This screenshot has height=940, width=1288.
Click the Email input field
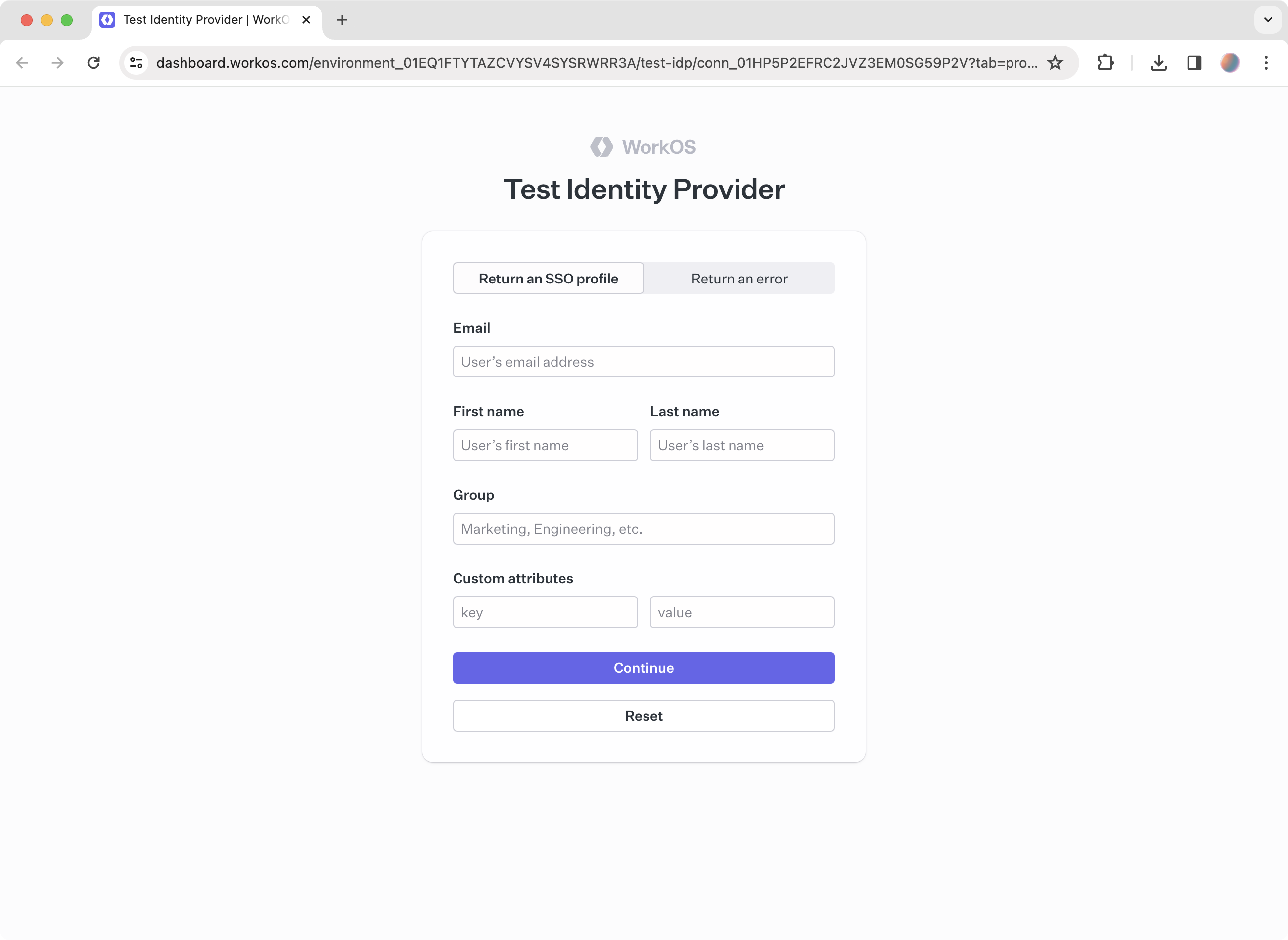pyautogui.click(x=644, y=361)
